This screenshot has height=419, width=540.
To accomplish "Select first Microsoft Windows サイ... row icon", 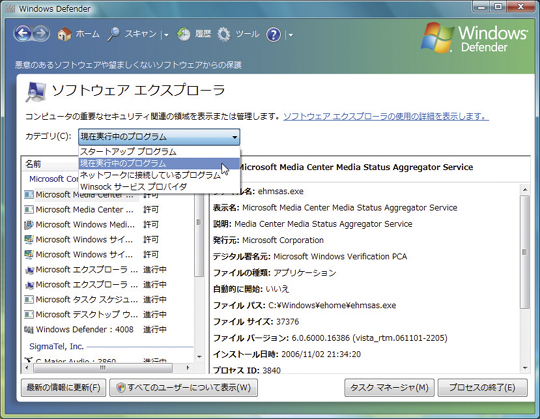I will tap(29, 239).
